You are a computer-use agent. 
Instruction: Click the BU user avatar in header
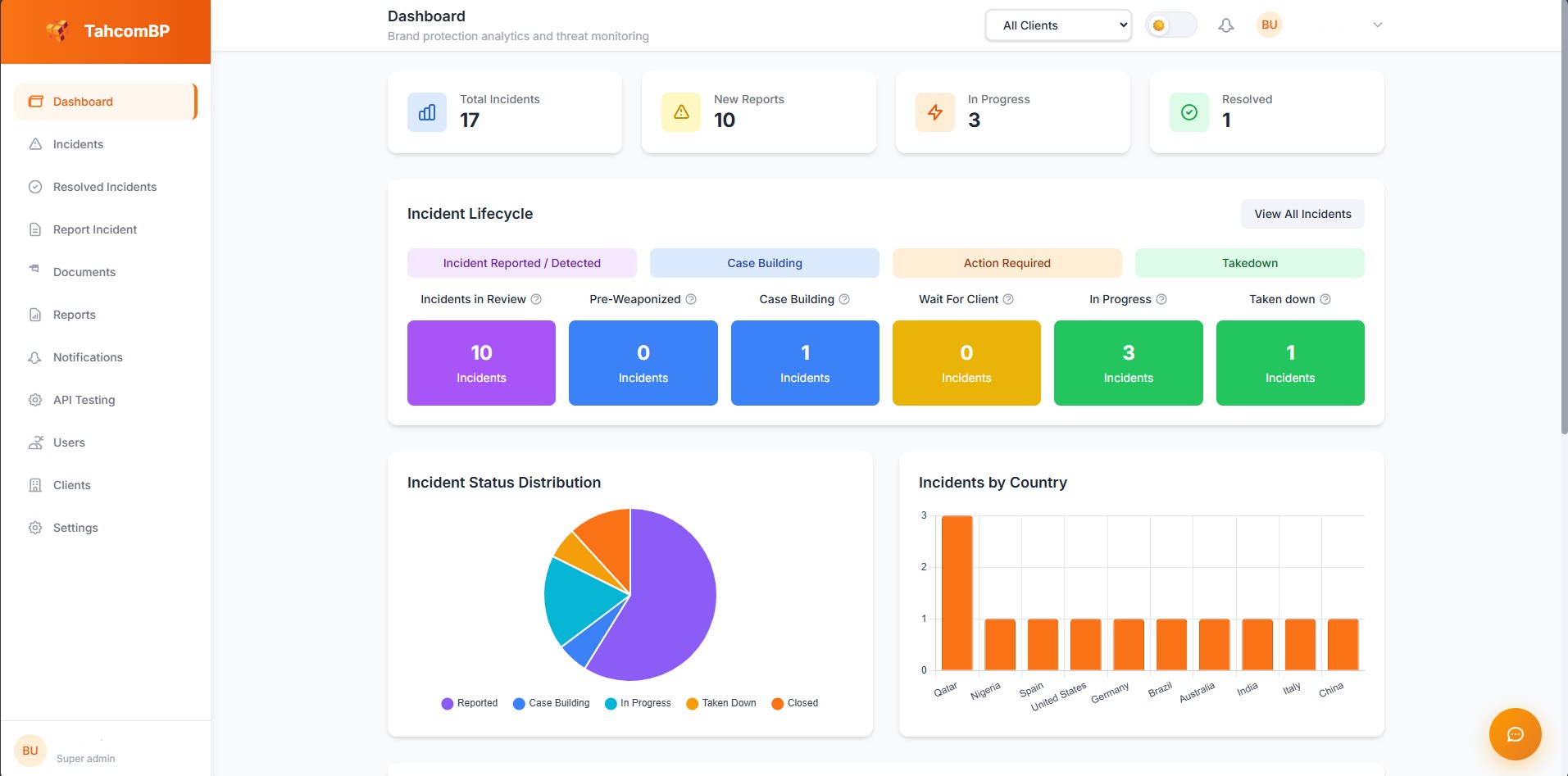[1269, 25]
